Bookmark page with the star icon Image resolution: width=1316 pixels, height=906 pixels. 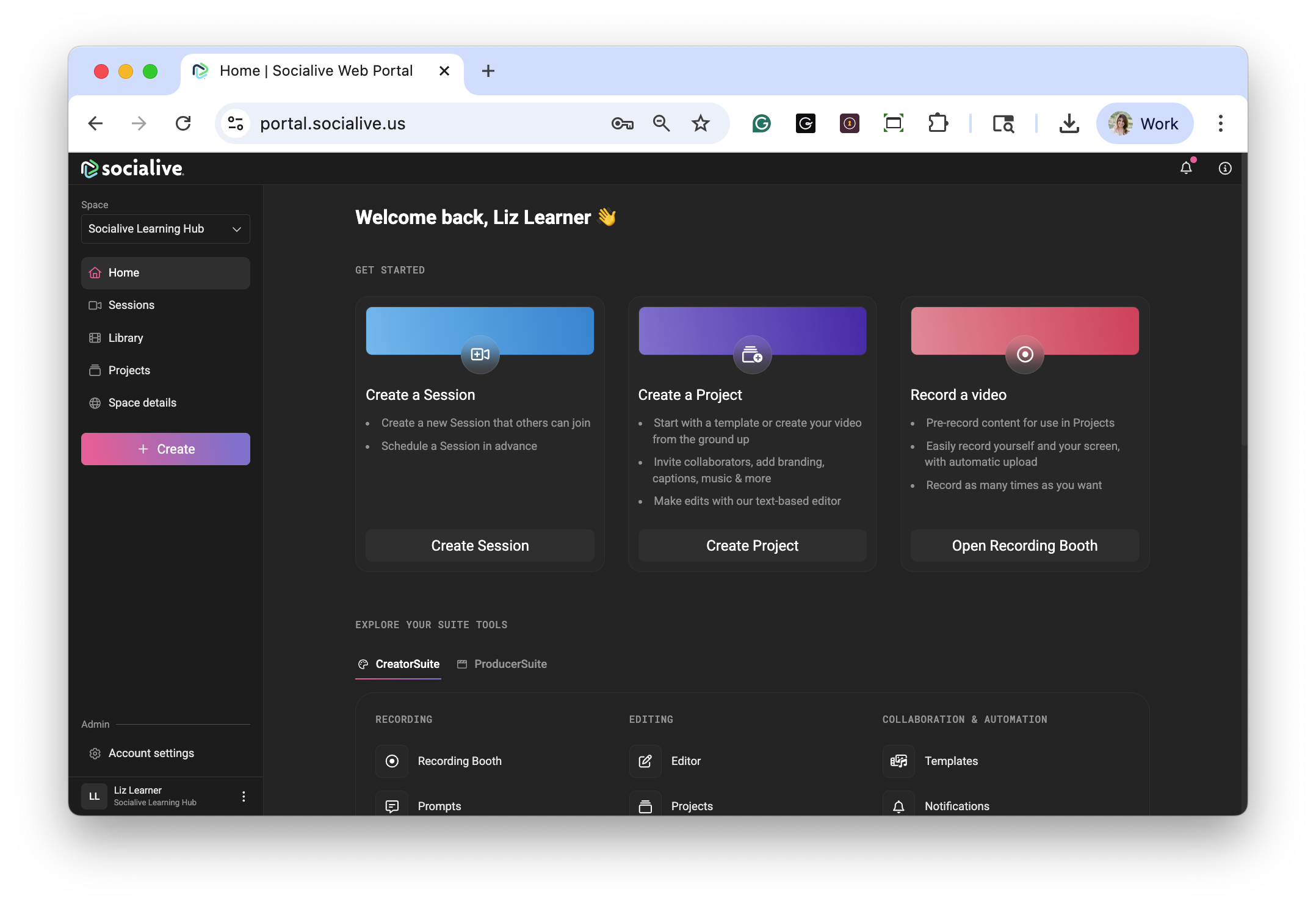pyautogui.click(x=700, y=123)
